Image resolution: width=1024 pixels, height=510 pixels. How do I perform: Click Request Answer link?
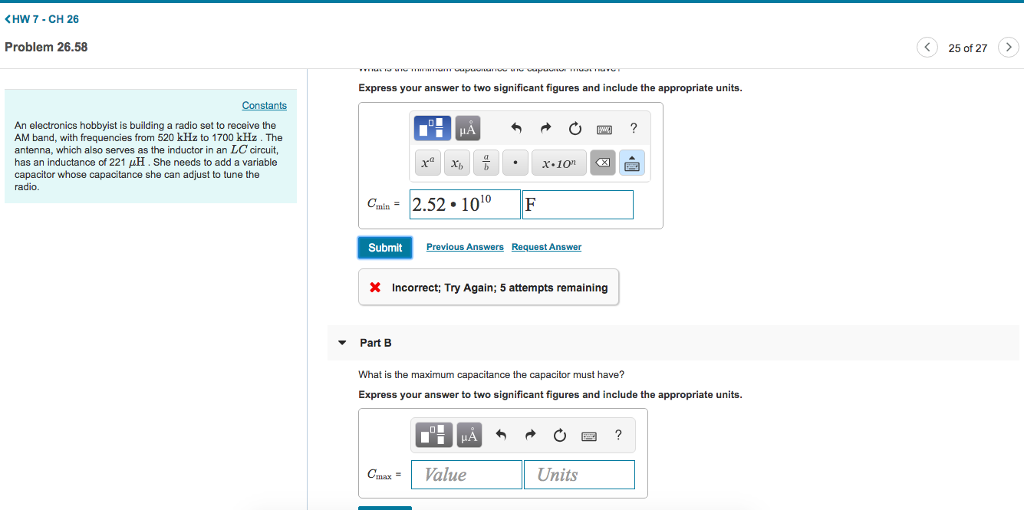tap(547, 247)
